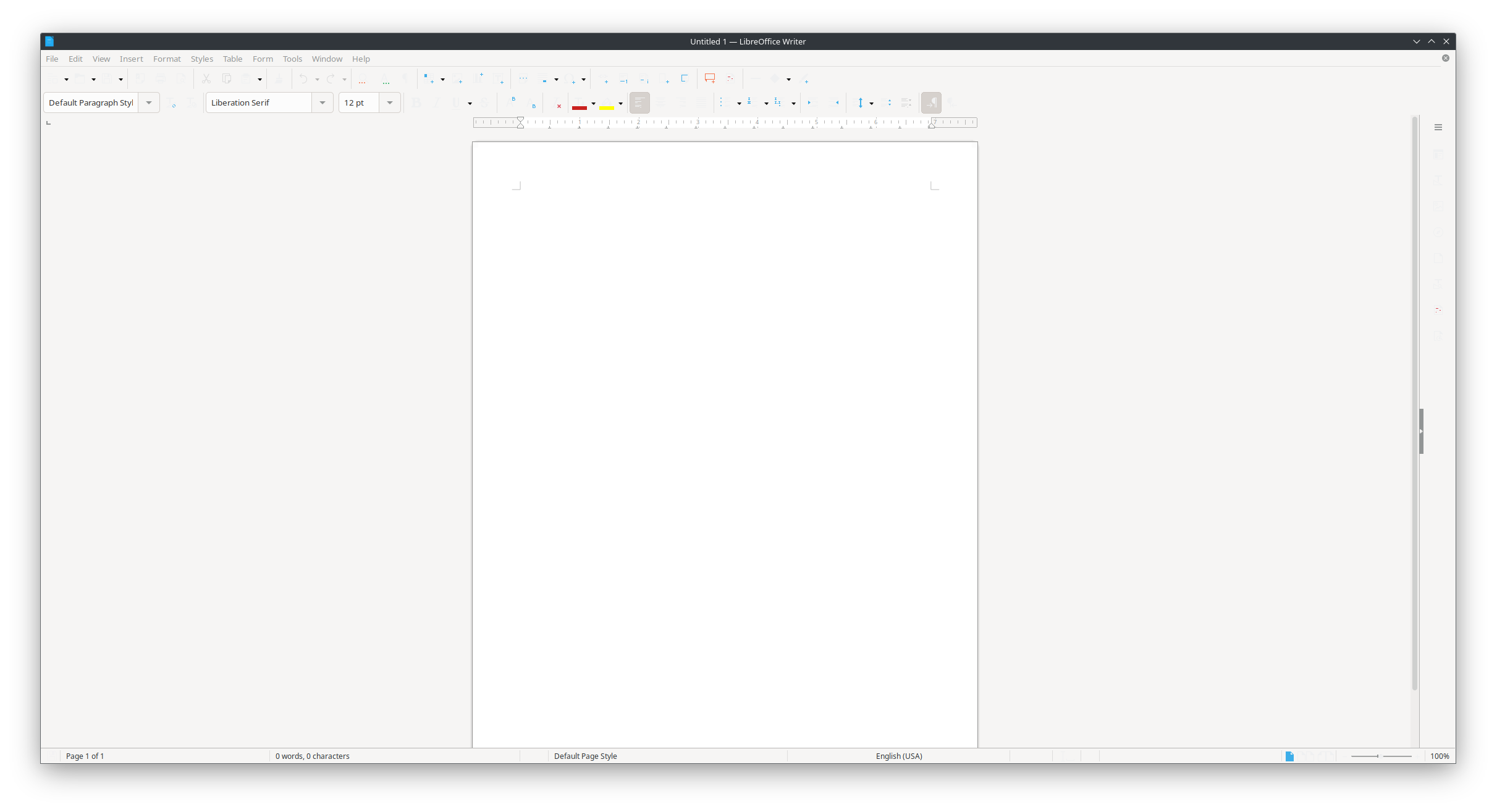Click the Insert Table icon
The image size is (1497, 812).
tap(428, 78)
